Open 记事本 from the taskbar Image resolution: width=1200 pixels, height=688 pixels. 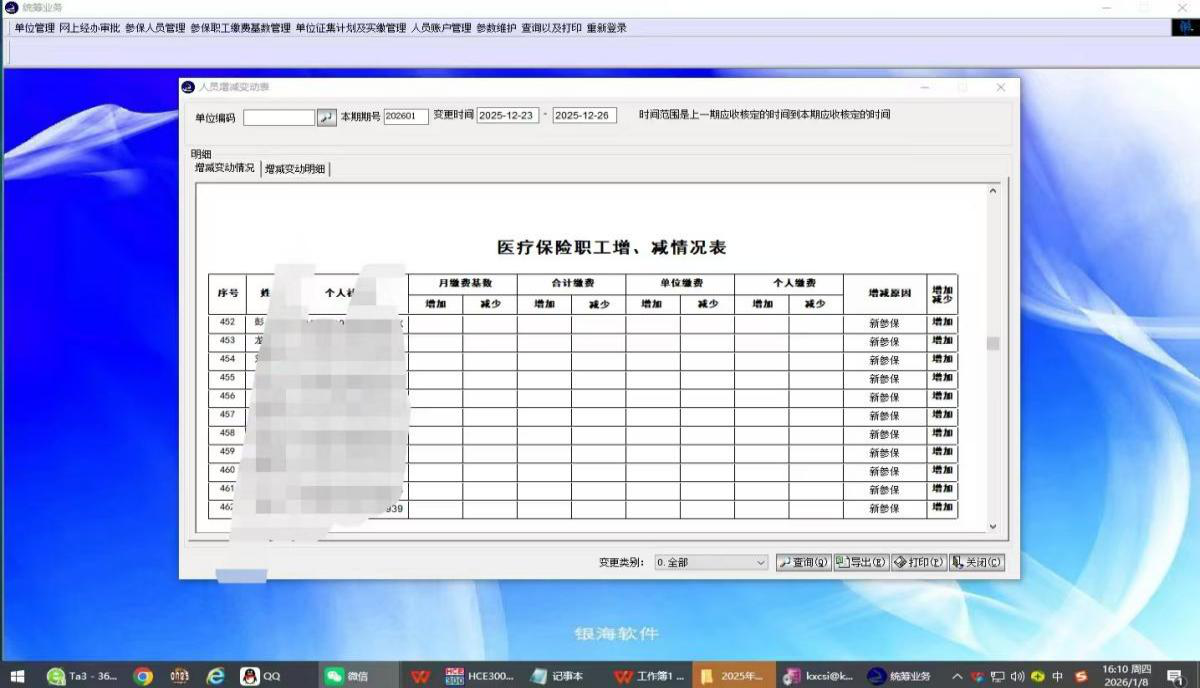tap(561, 675)
